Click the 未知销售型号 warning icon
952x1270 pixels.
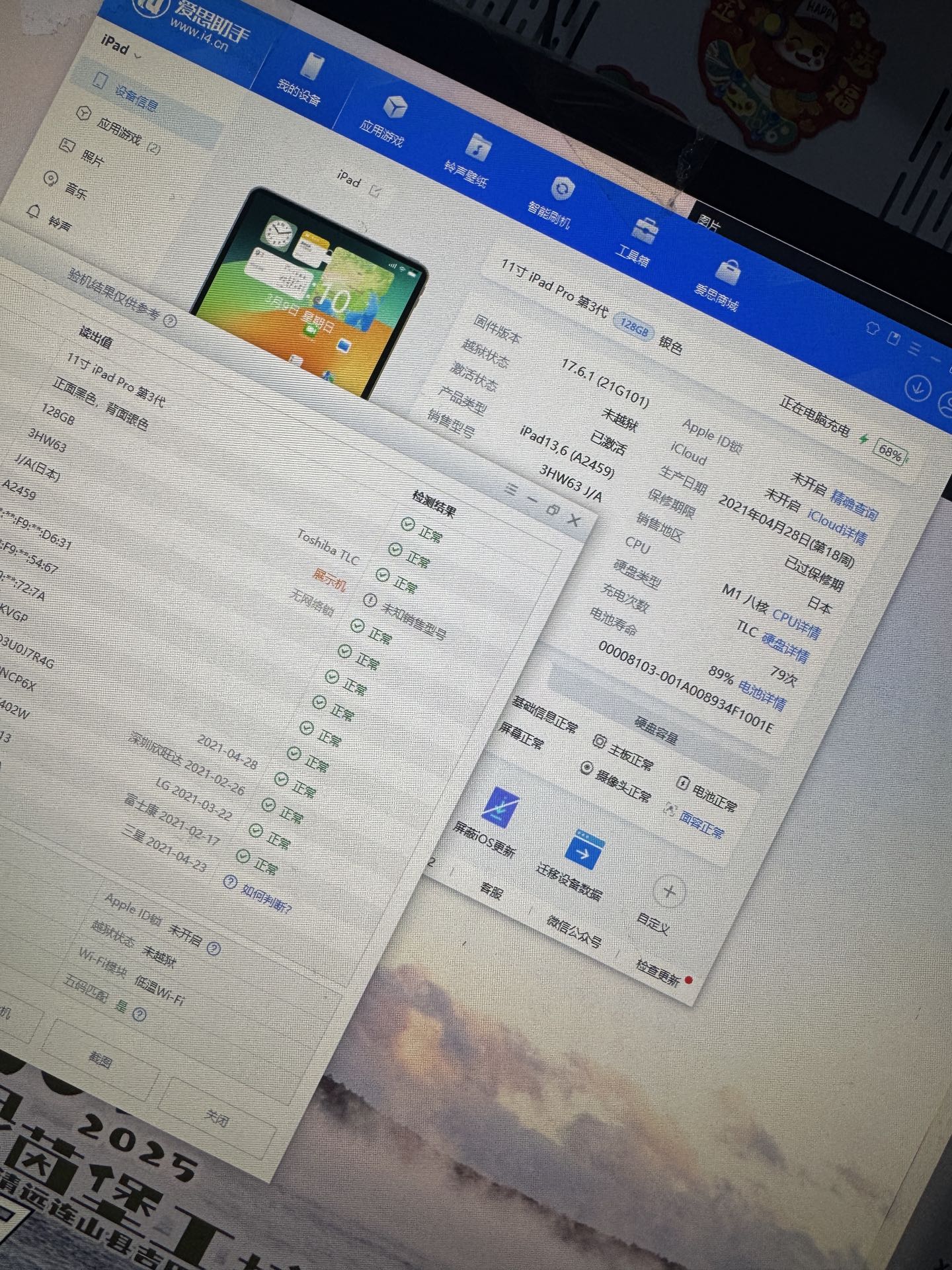pyautogui.click(x=370, y=600)
